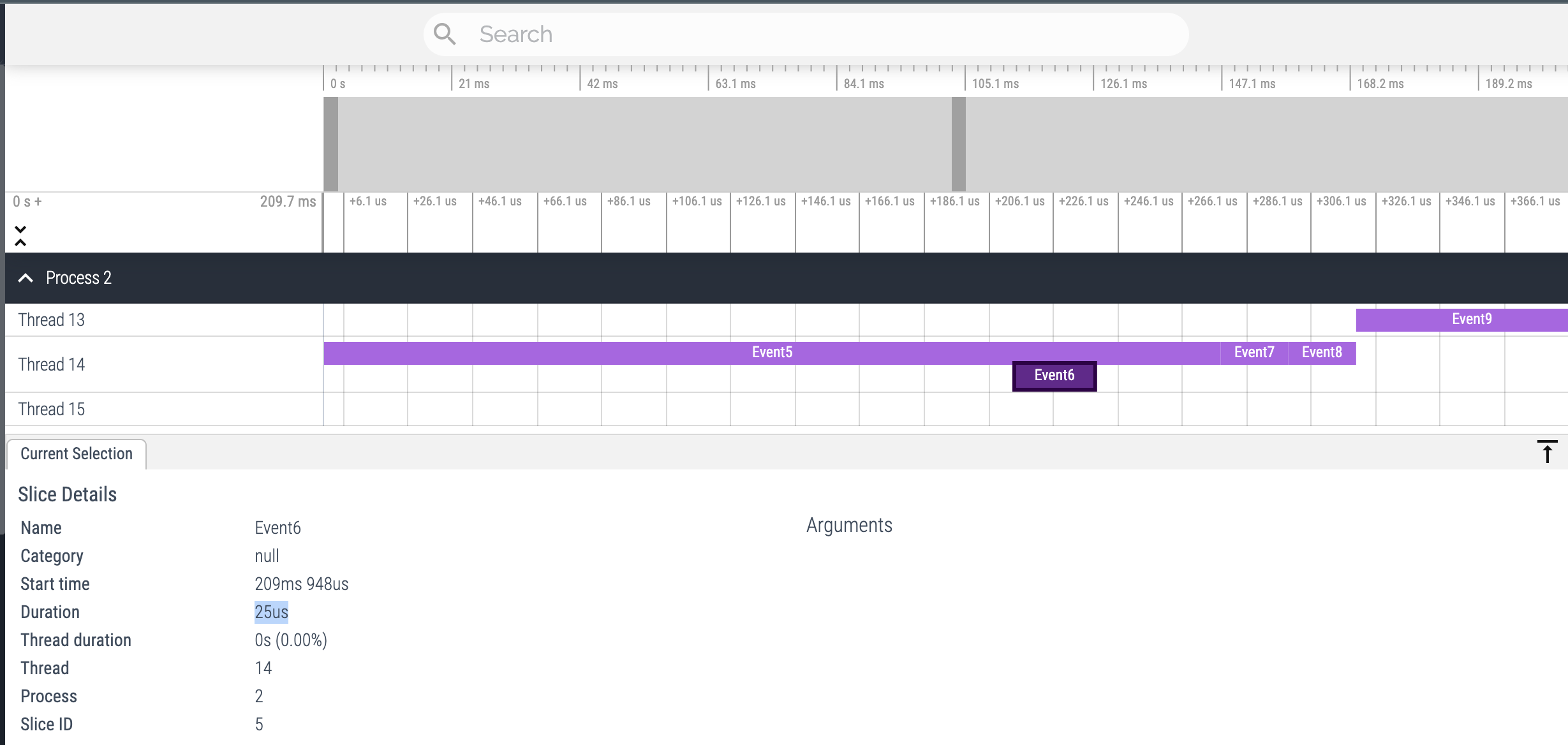Click the highlighted 25us duration value
The height and width of the screenshot is (745, 1568).
[x=271, y=611]
